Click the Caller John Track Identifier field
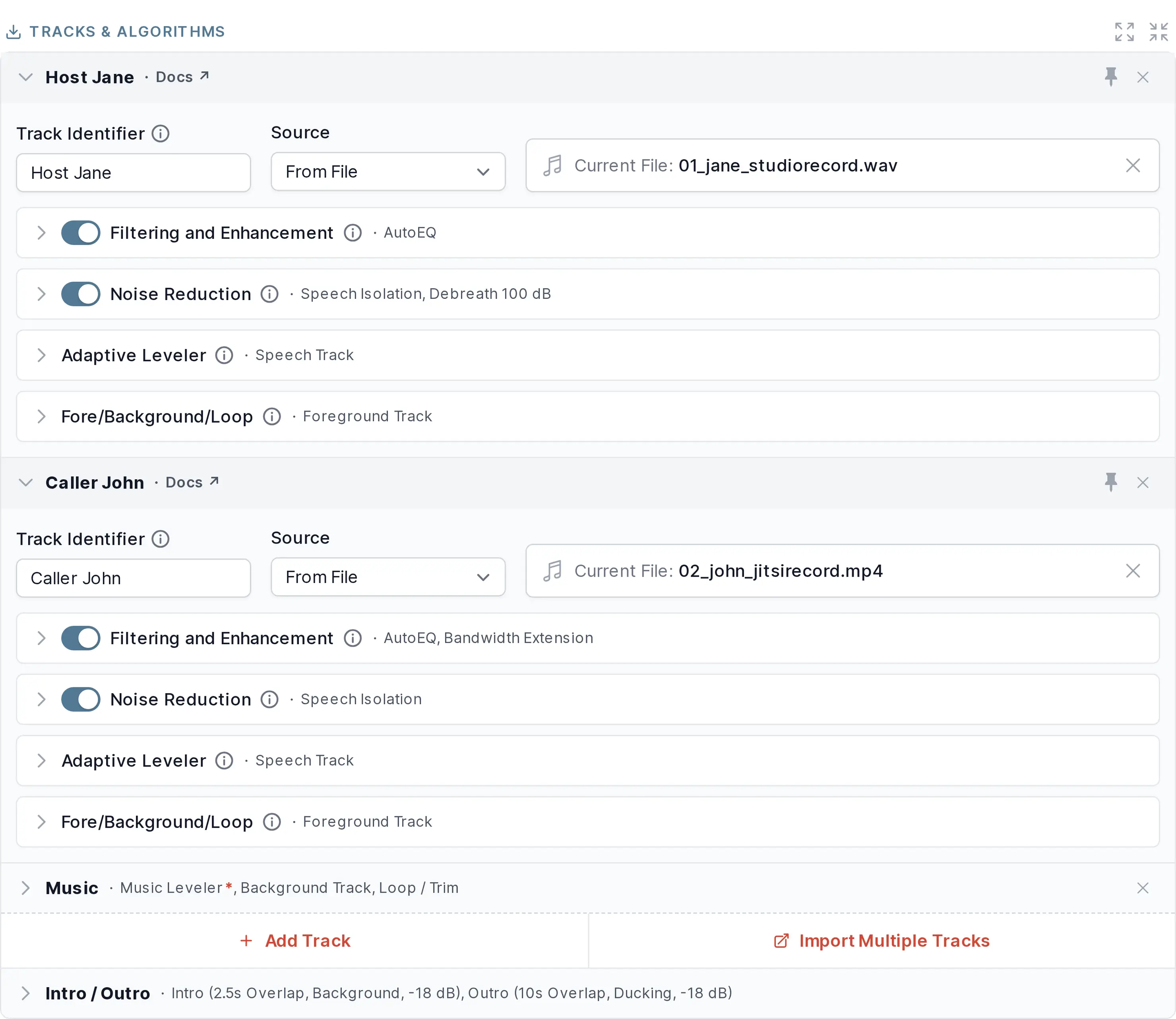The width and height of the screenshot is (1176, 1019). point(134,578)
